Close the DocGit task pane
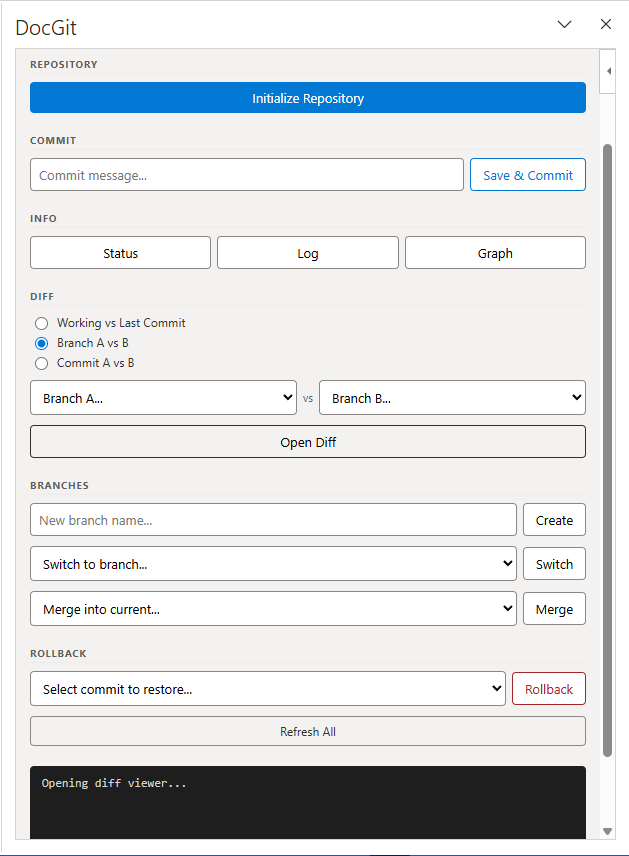Screen dimensions: 629x856 [x=606, y=24]
